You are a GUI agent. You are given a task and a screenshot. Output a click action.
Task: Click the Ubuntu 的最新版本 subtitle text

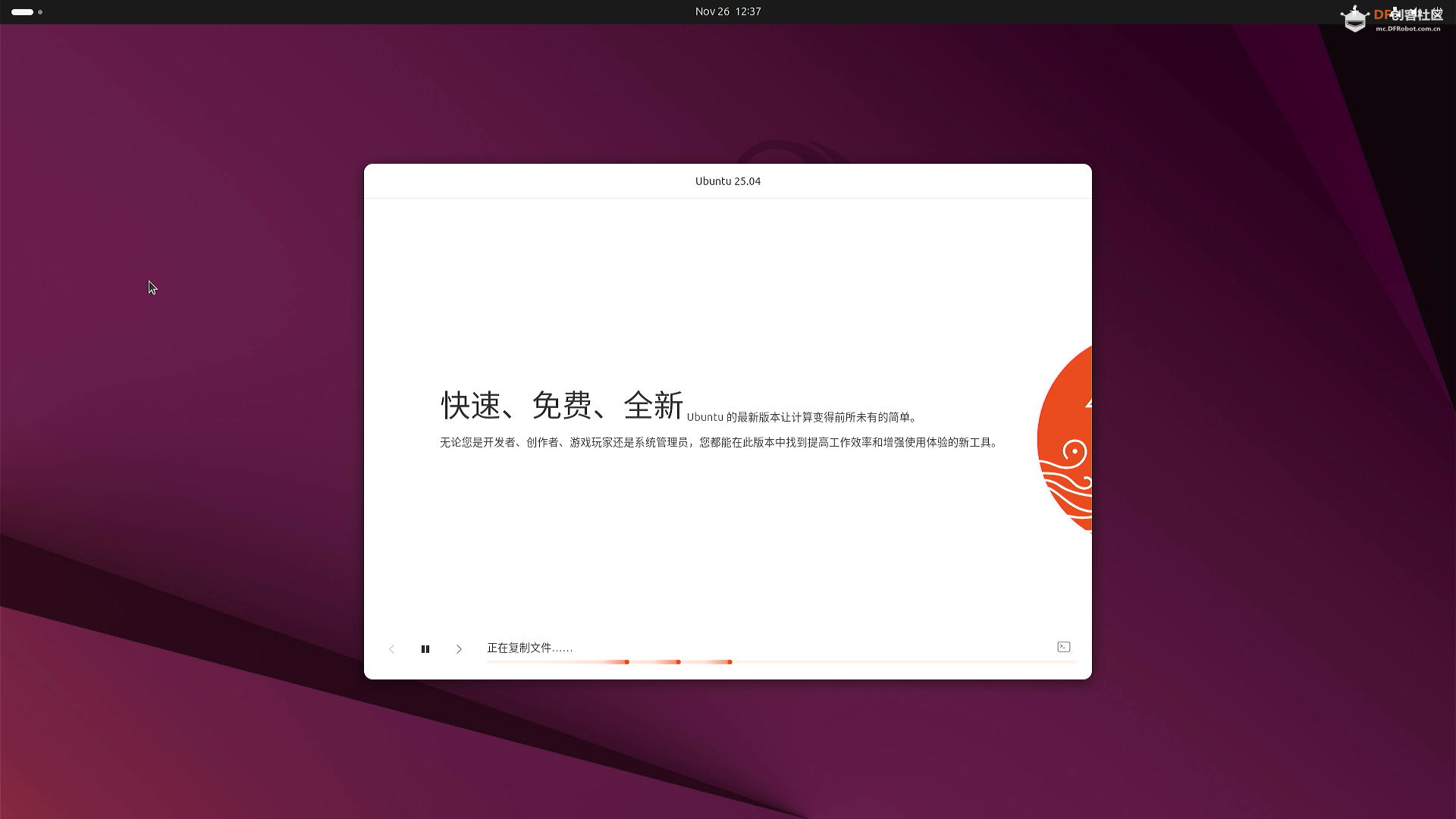click(x=802, y=417)
